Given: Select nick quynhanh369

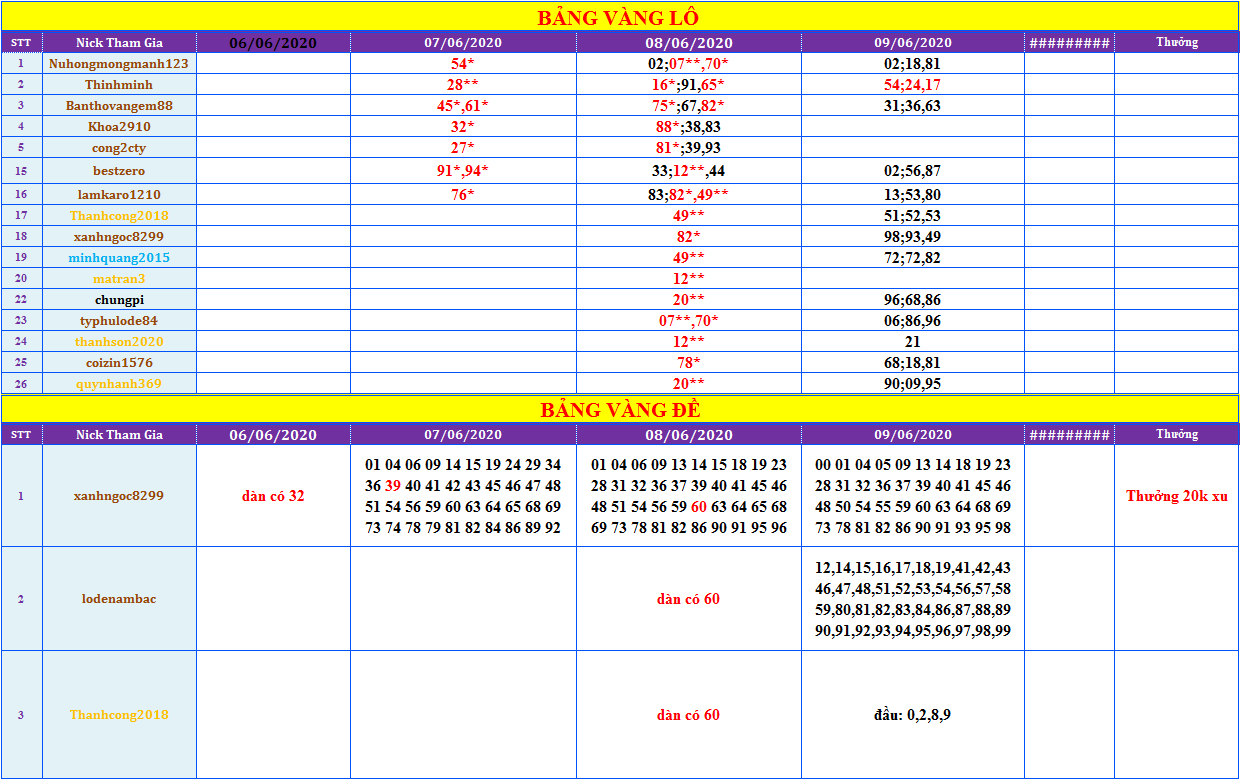Looking at the screenshot, I should pos(119,383).
